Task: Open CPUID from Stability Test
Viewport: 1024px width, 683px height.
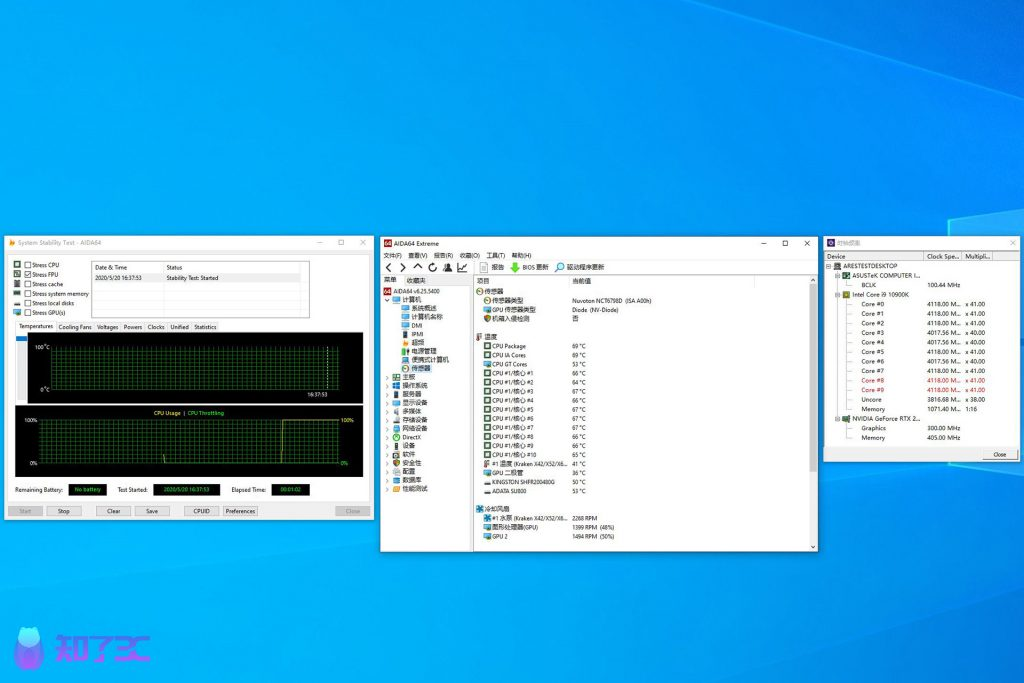Action: pyautogui.click(x=202, y=511)
